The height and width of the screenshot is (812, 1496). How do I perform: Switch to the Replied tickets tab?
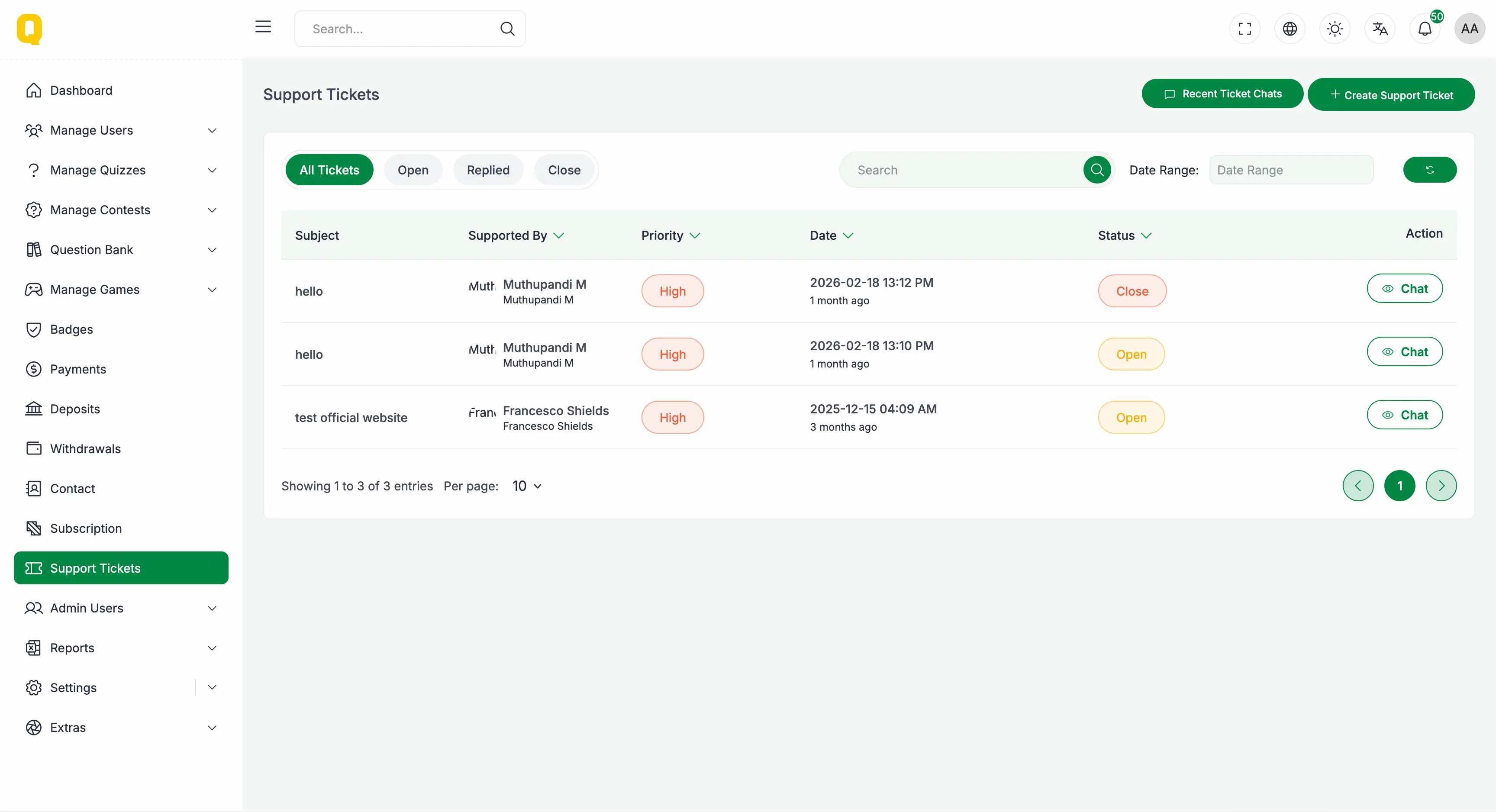pos(488,170)
